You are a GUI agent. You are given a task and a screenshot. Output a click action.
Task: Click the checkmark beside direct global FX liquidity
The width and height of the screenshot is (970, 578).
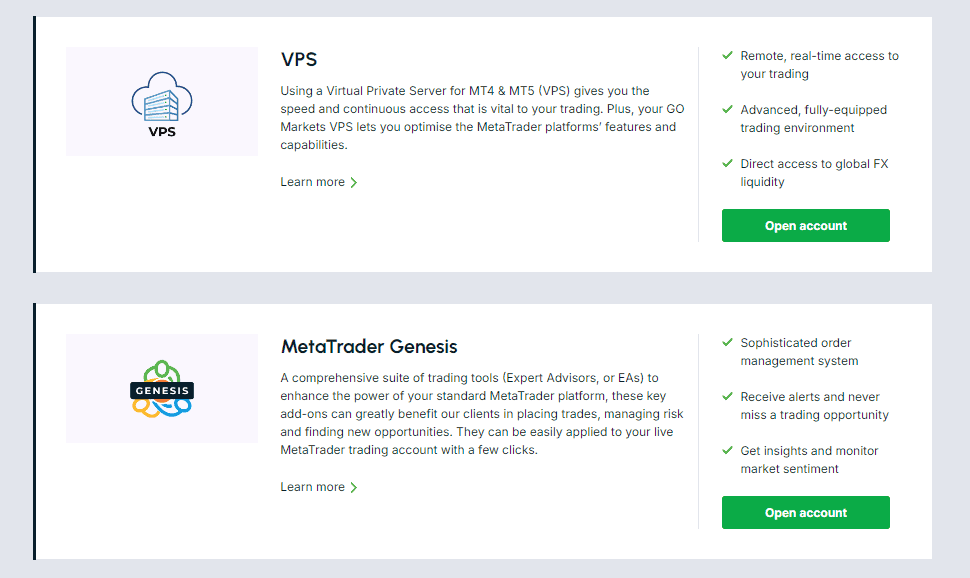point(728,163)
